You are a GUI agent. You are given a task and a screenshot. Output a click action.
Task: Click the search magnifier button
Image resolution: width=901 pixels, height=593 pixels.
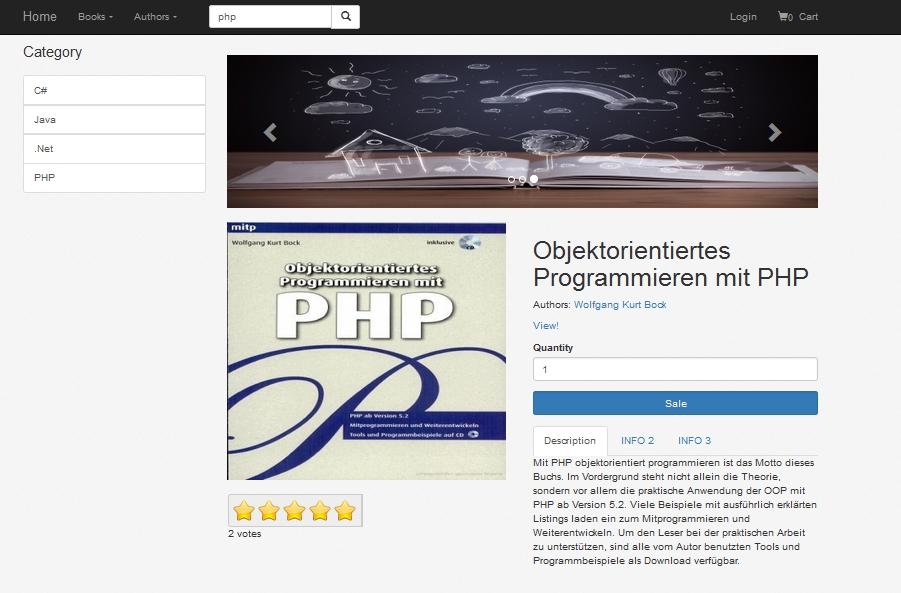pyautogui.click(x=345, y=17)
